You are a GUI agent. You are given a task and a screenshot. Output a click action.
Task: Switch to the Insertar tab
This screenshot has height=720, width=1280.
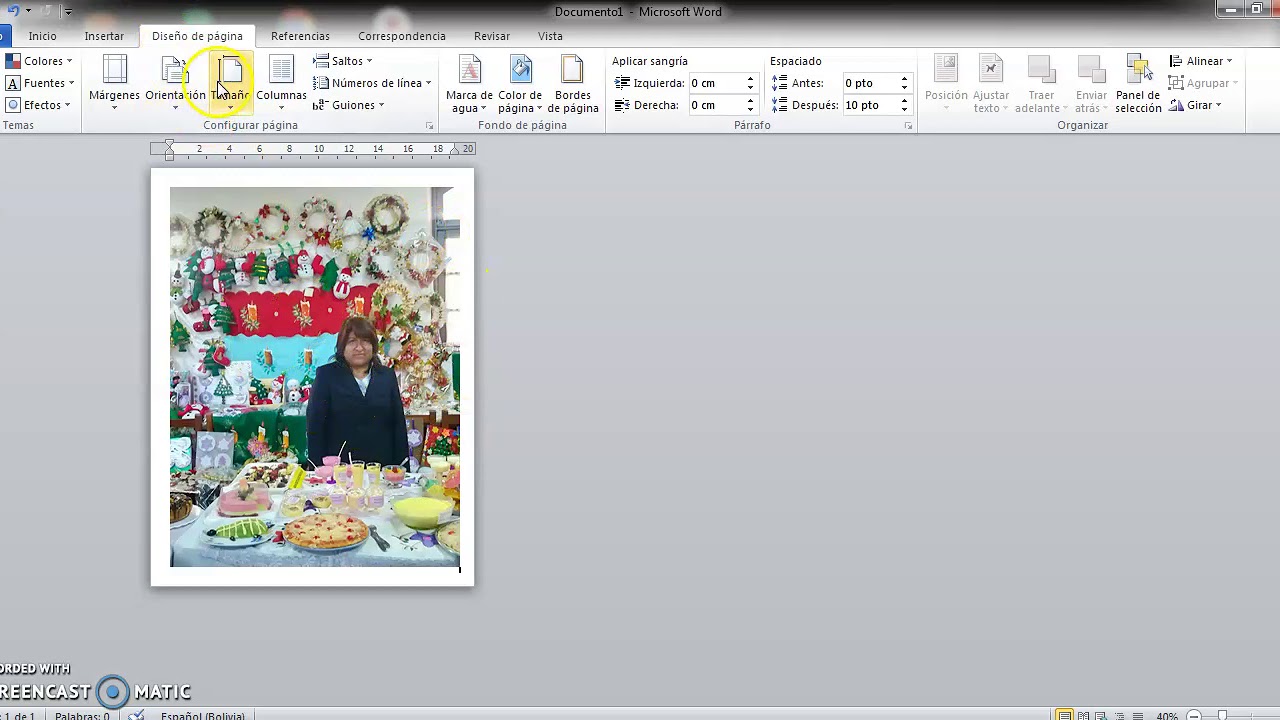click(x=104, y=36)
